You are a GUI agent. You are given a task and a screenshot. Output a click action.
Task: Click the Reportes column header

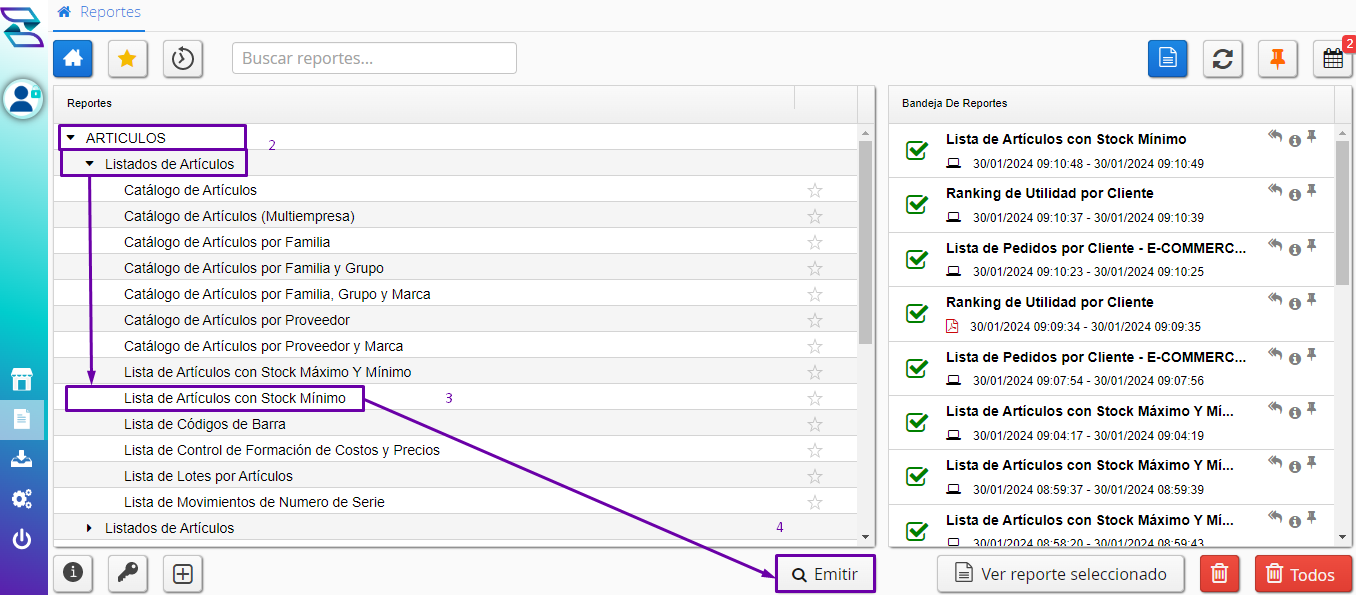coord(424,103)
